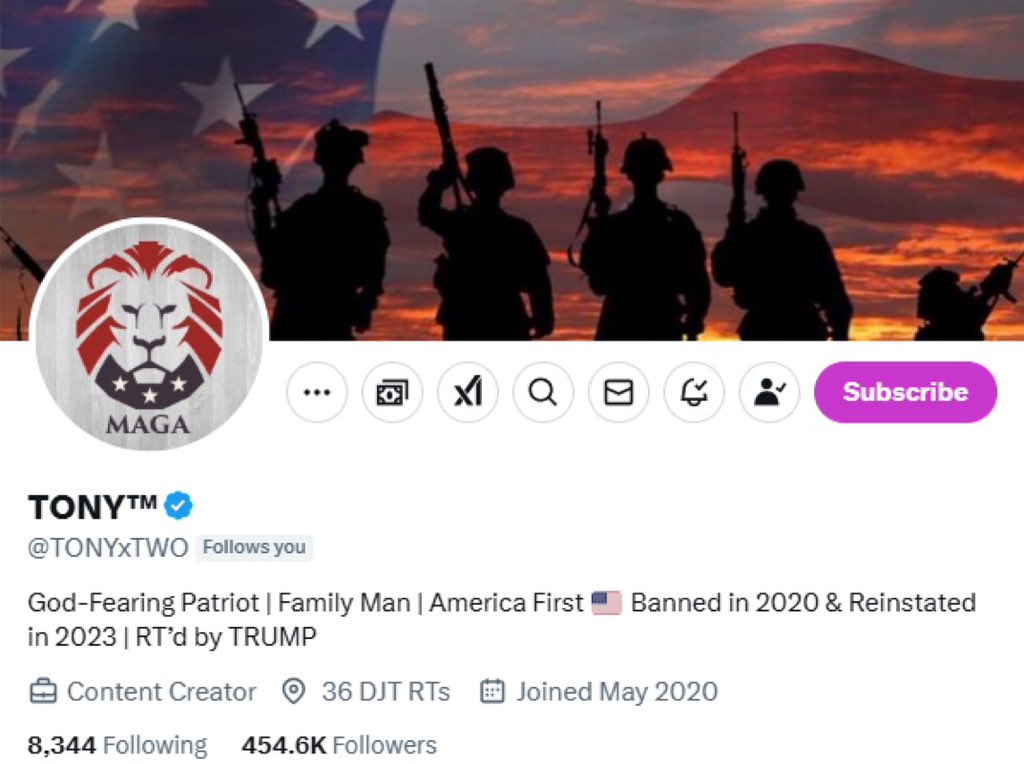Open the three-dot more options menu
1024x764 pixels.
[317, 393]
